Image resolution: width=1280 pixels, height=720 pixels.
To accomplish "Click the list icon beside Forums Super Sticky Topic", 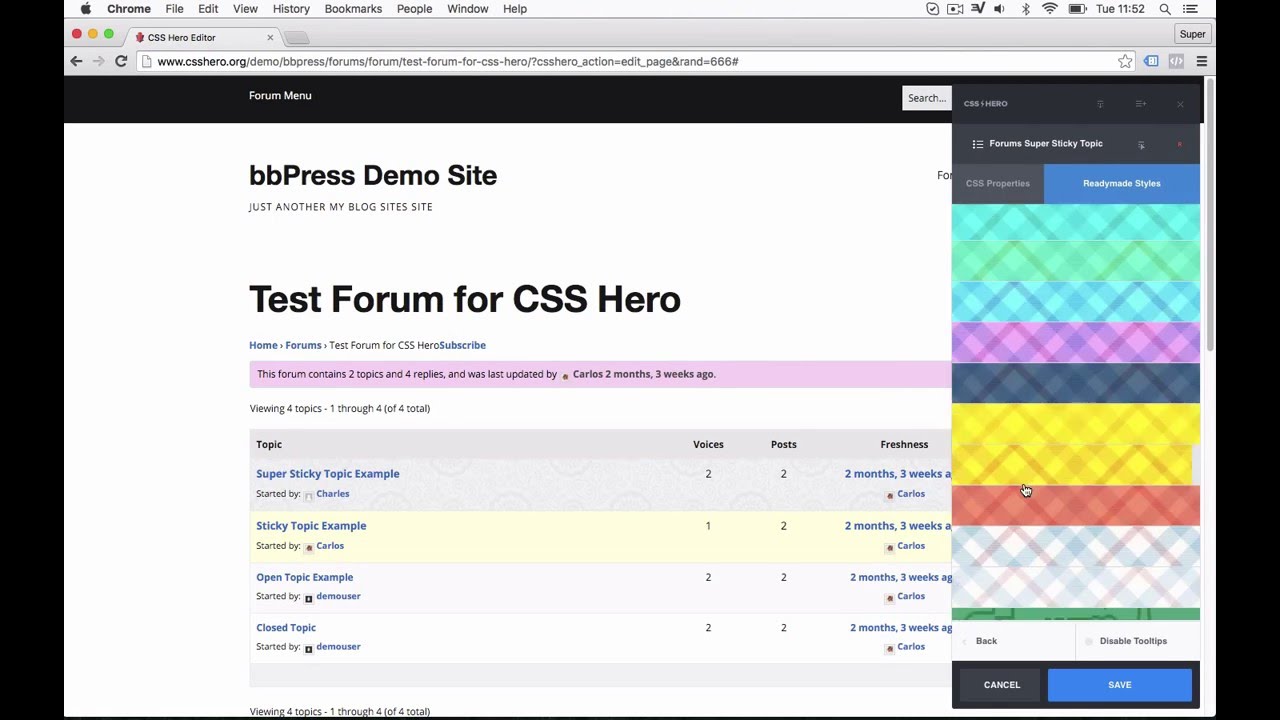I will 977,144.
